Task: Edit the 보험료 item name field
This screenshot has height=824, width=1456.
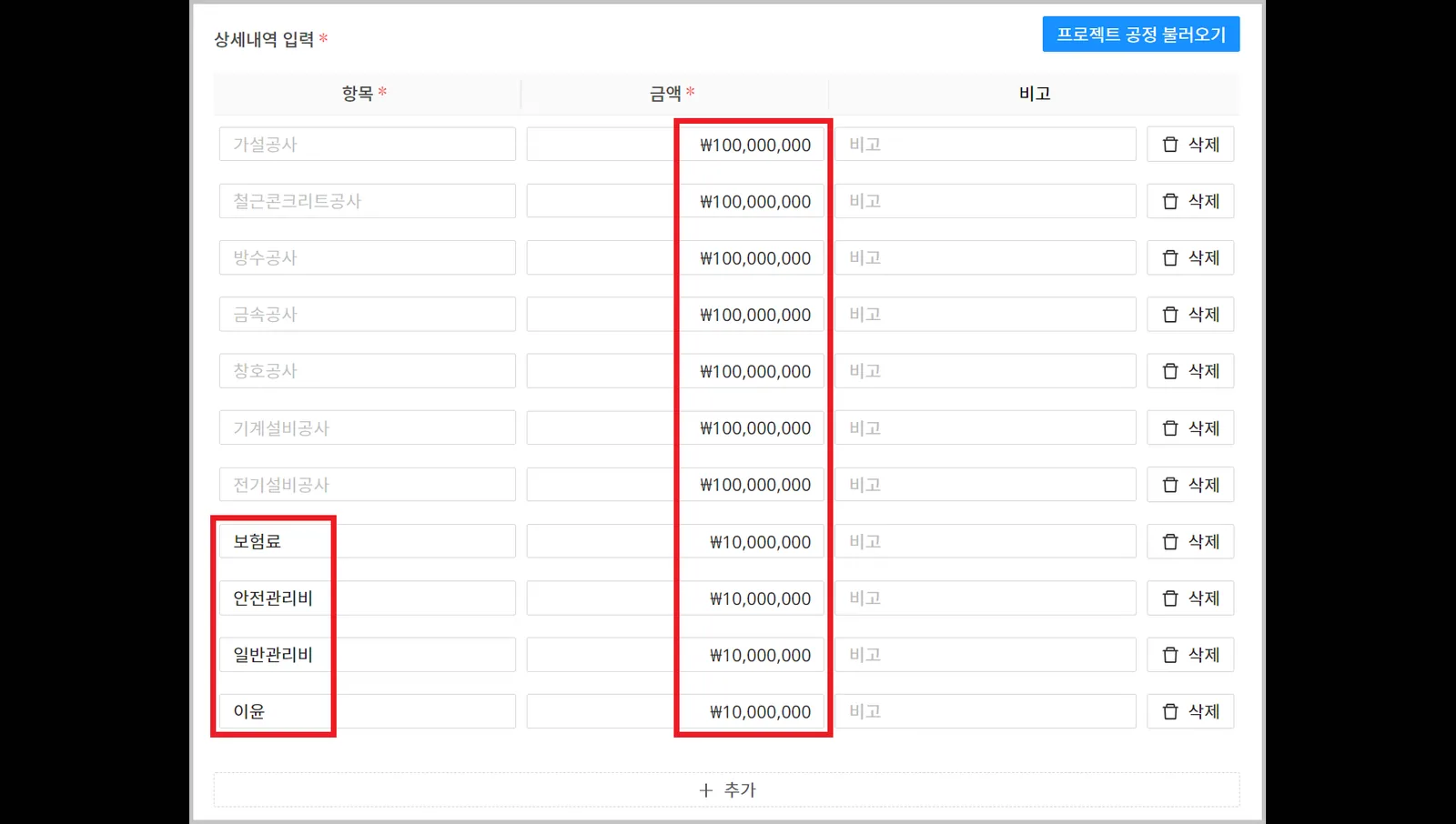Action: [368, 541]
